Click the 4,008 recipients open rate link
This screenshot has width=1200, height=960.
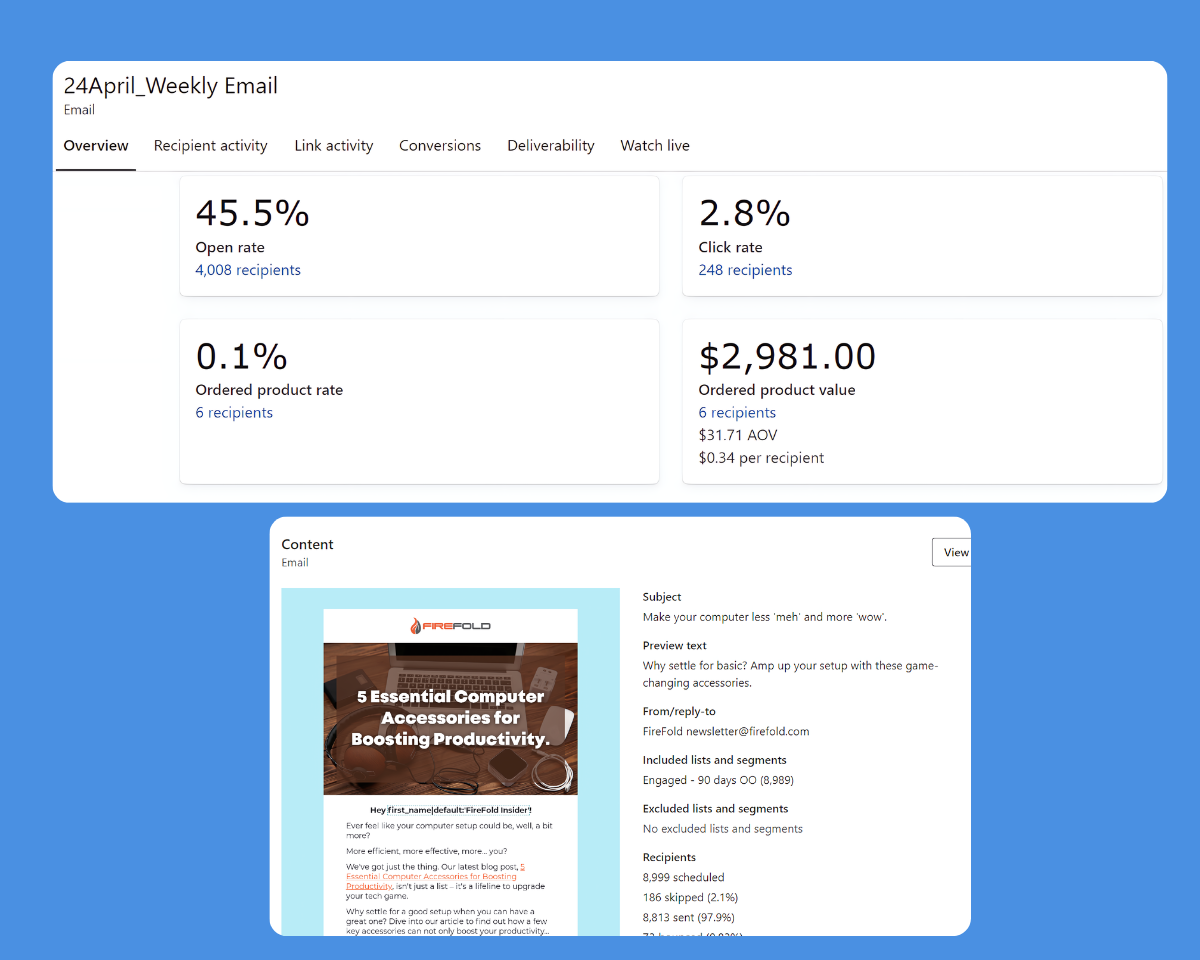coord(248,270)
